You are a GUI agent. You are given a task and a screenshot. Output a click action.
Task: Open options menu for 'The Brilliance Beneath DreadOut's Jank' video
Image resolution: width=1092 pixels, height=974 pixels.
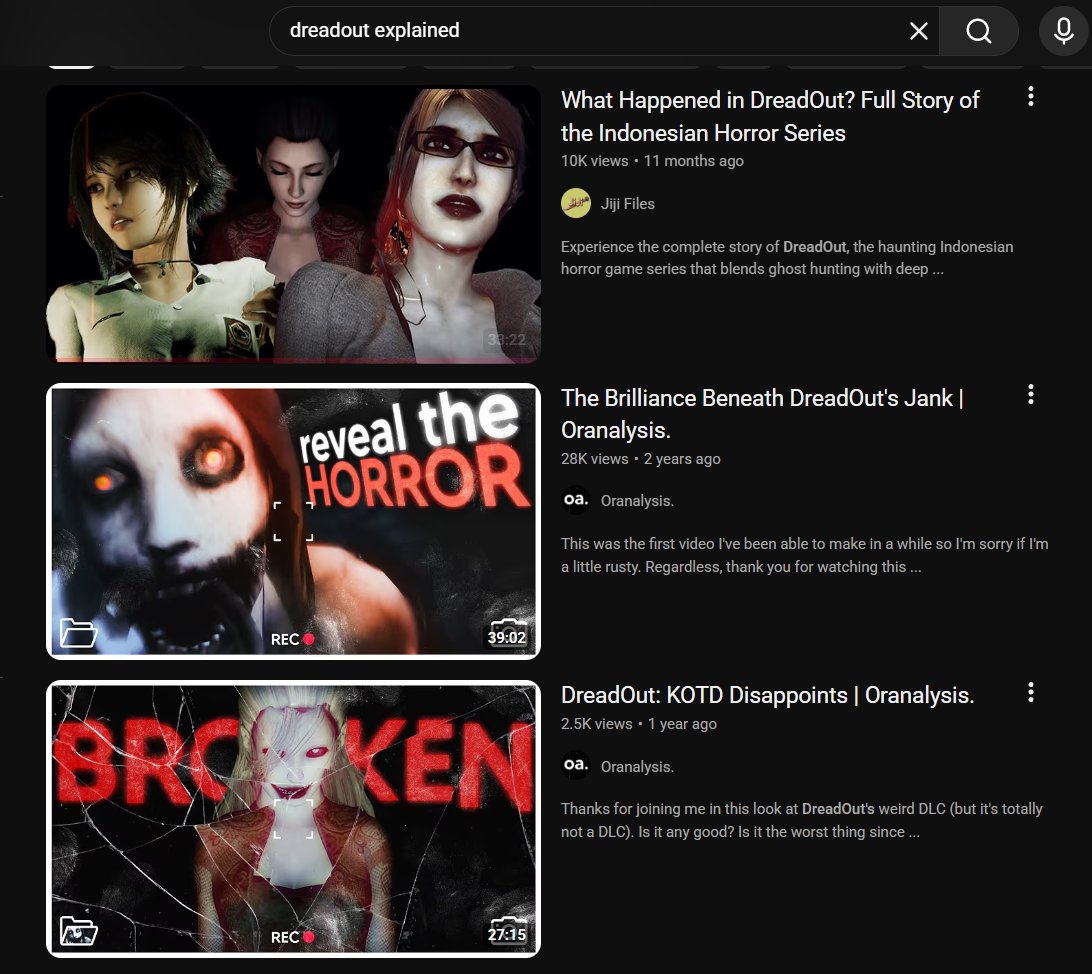click(1031, 394)
